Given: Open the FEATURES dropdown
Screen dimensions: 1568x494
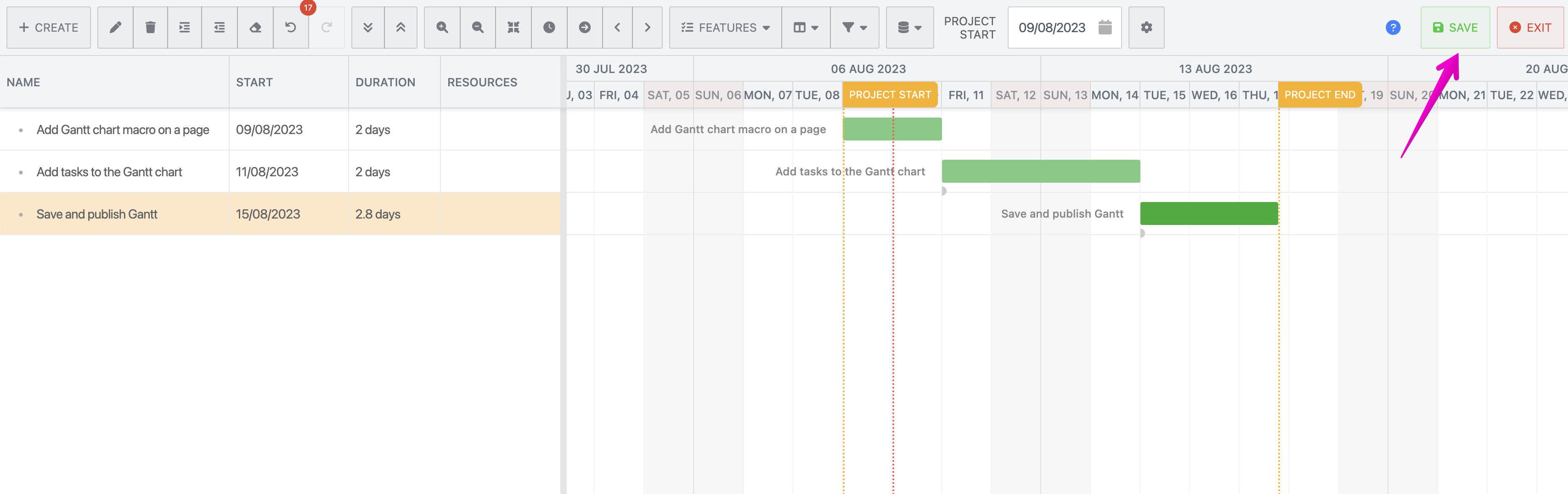Looking at the screenshot, I should [724, 28].
